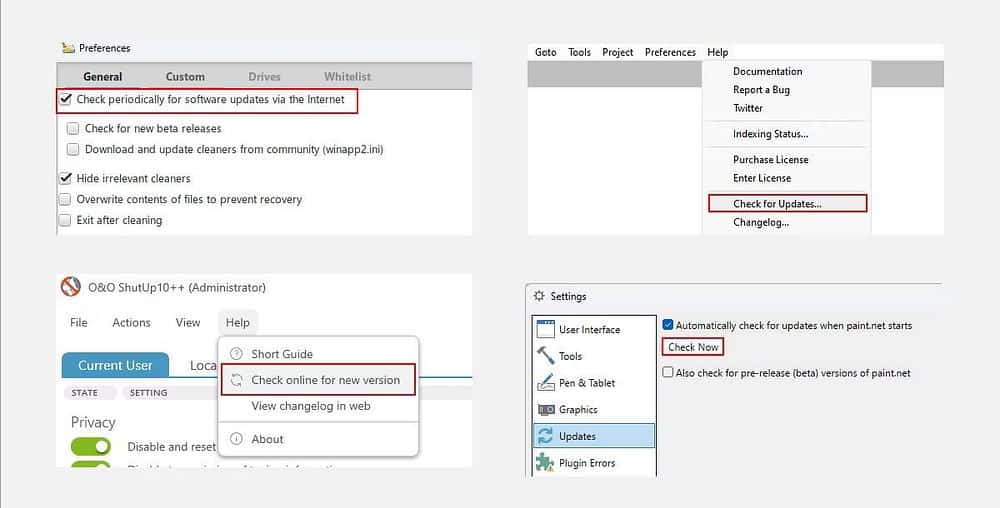Select Pen & Tablet settings category
The image size is (1000, 508).
point(594,382)
